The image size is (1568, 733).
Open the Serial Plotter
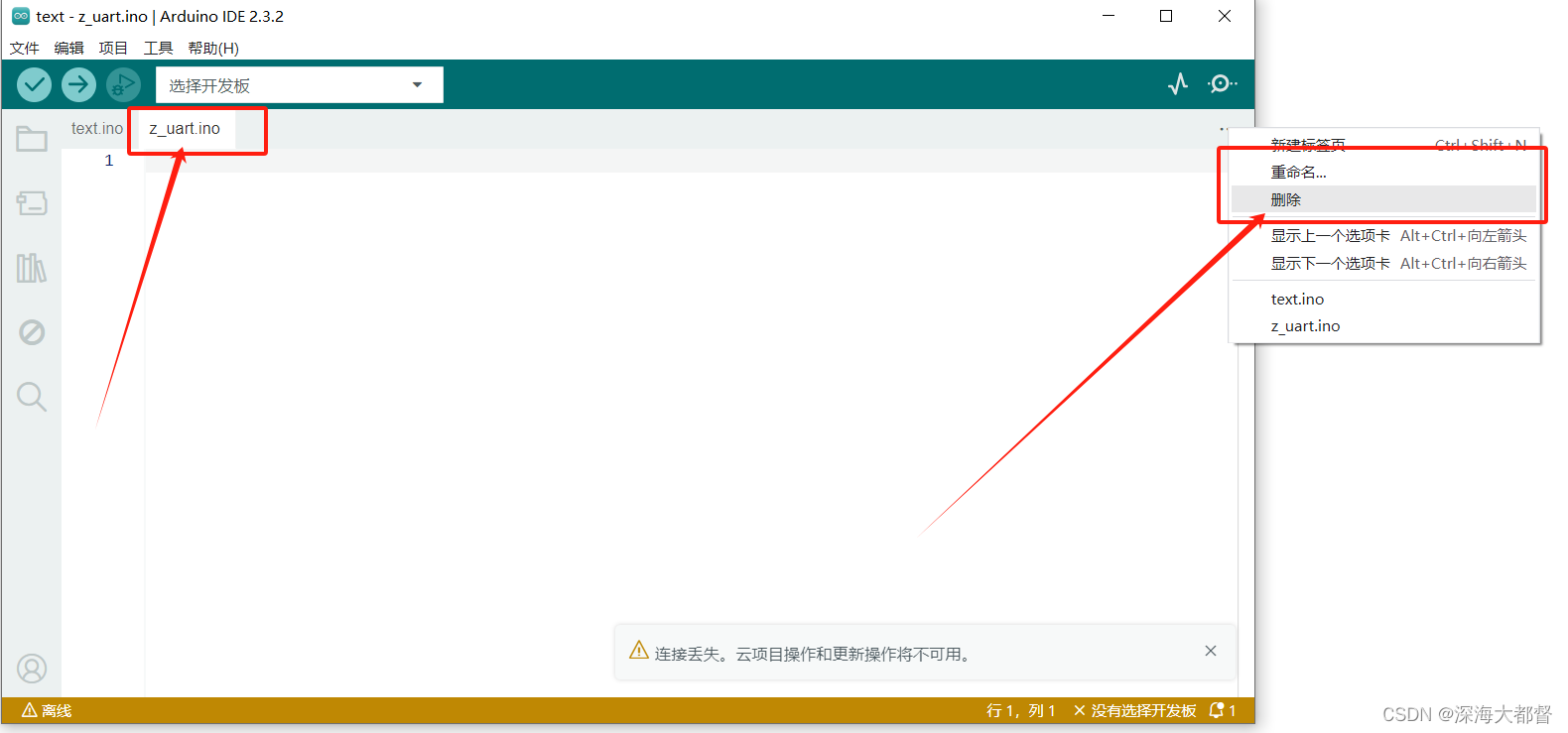point(1178,84)
